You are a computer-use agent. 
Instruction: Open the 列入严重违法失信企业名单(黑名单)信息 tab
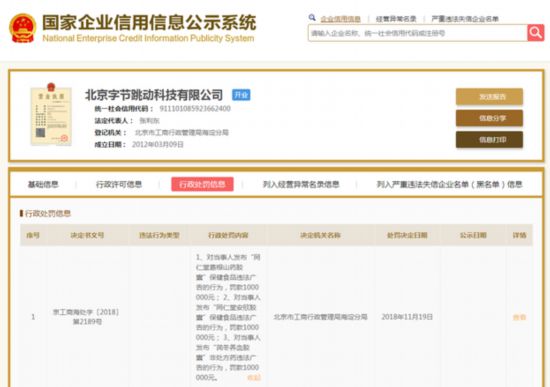(450, 184)
